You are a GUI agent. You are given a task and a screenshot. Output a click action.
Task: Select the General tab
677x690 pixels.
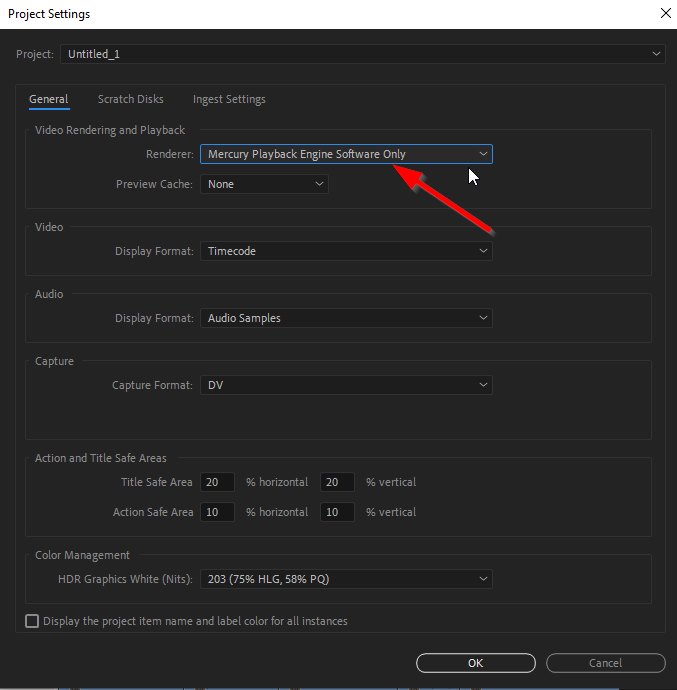(x=49, y=99)
